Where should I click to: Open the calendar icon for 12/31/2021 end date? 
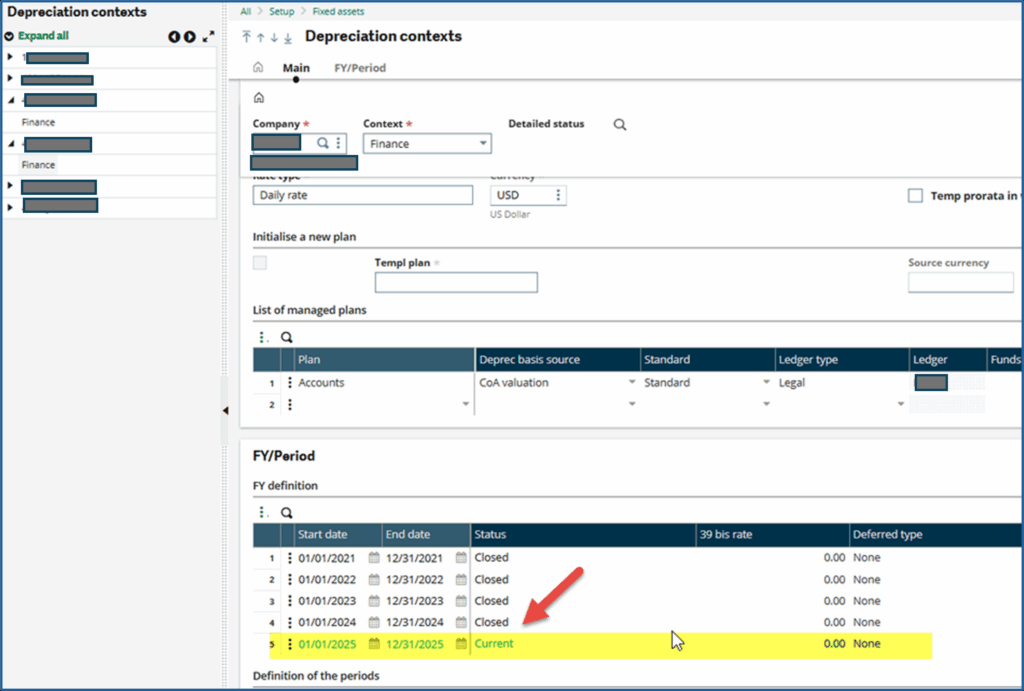point(461,558)
